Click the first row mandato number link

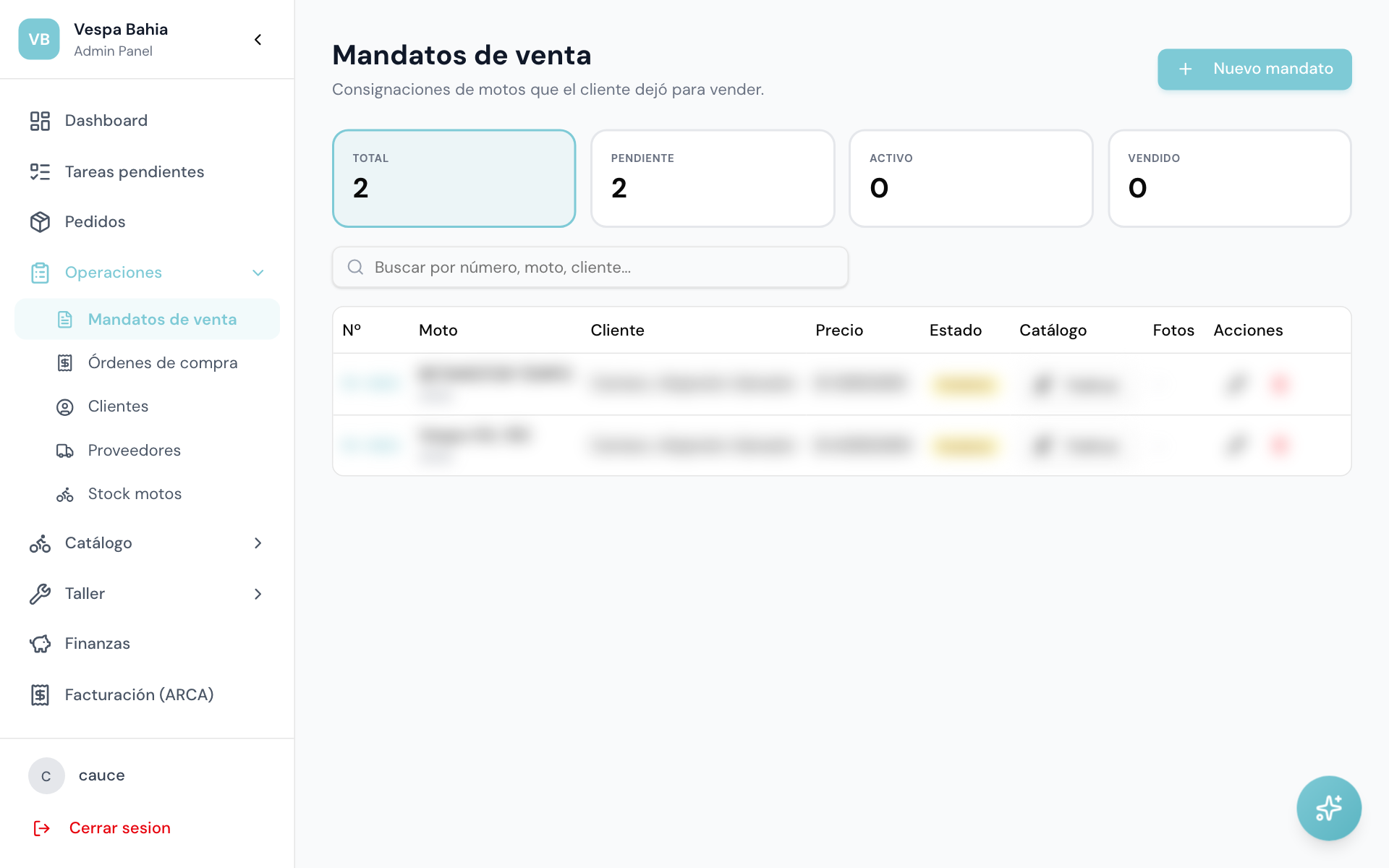370,384
